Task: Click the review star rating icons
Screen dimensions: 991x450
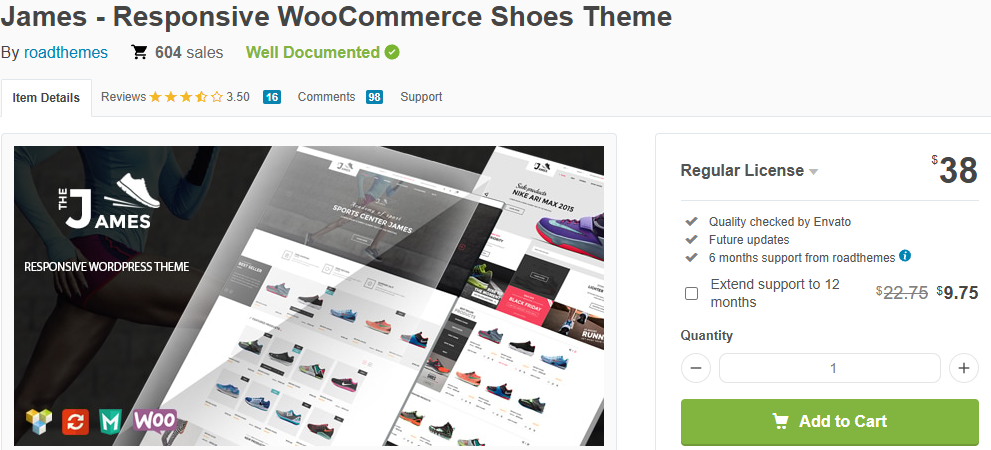Action: click(186, 97)
